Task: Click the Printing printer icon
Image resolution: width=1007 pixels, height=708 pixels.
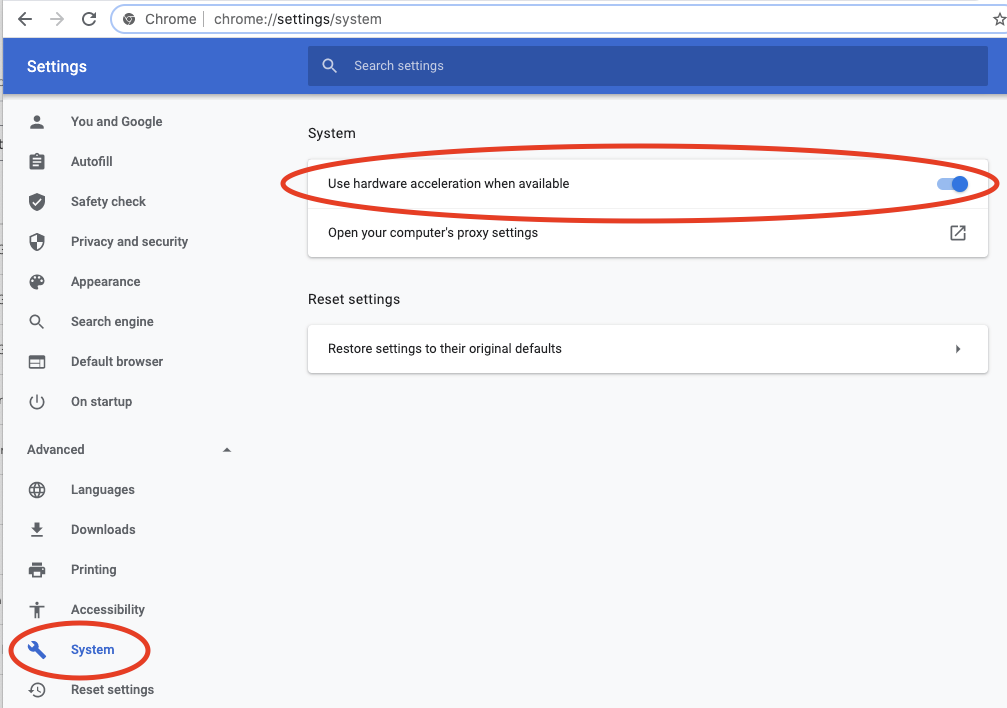Action: tap(37, 569)
